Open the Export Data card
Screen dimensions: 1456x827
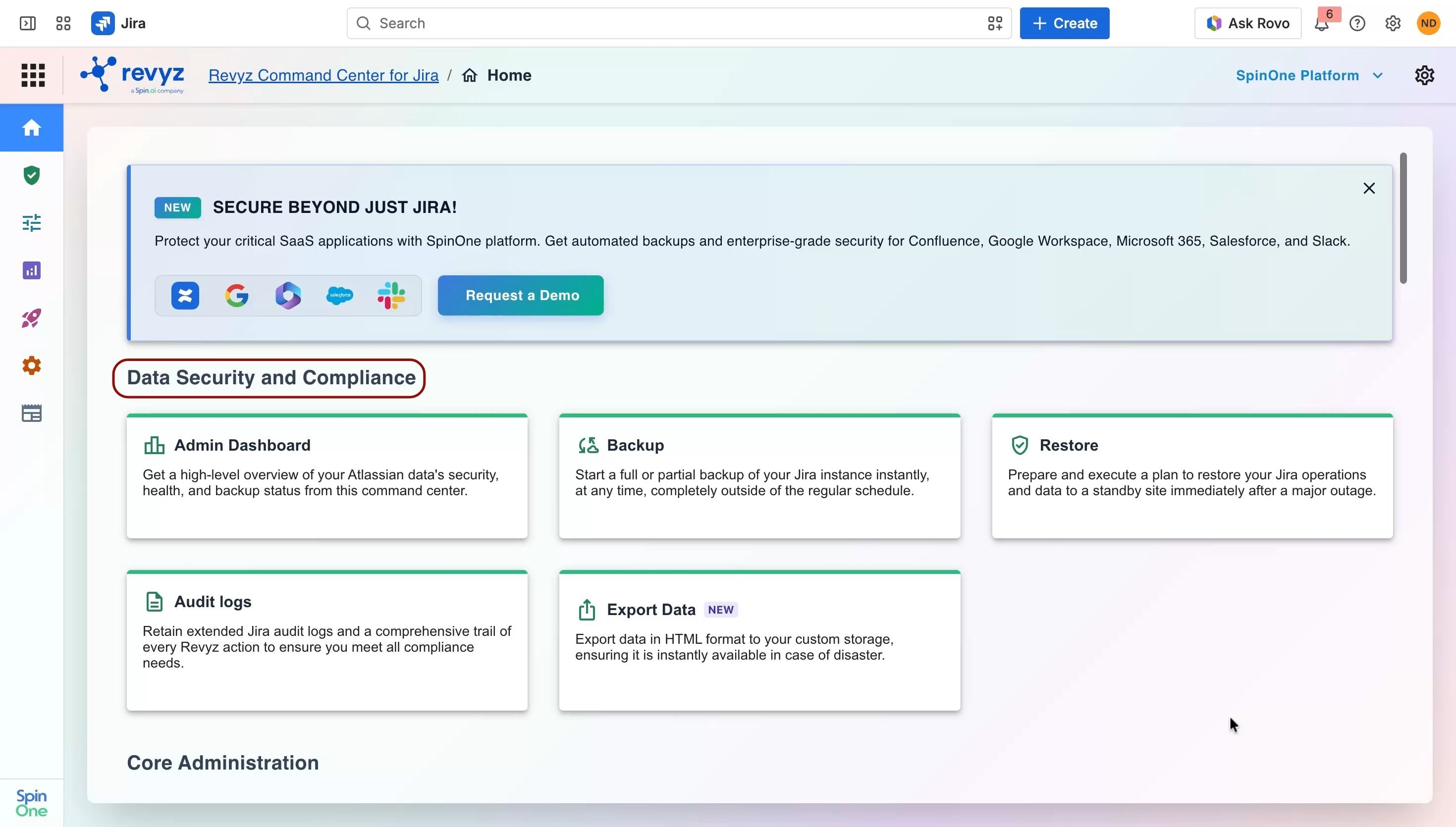click(x=759, y=640)
